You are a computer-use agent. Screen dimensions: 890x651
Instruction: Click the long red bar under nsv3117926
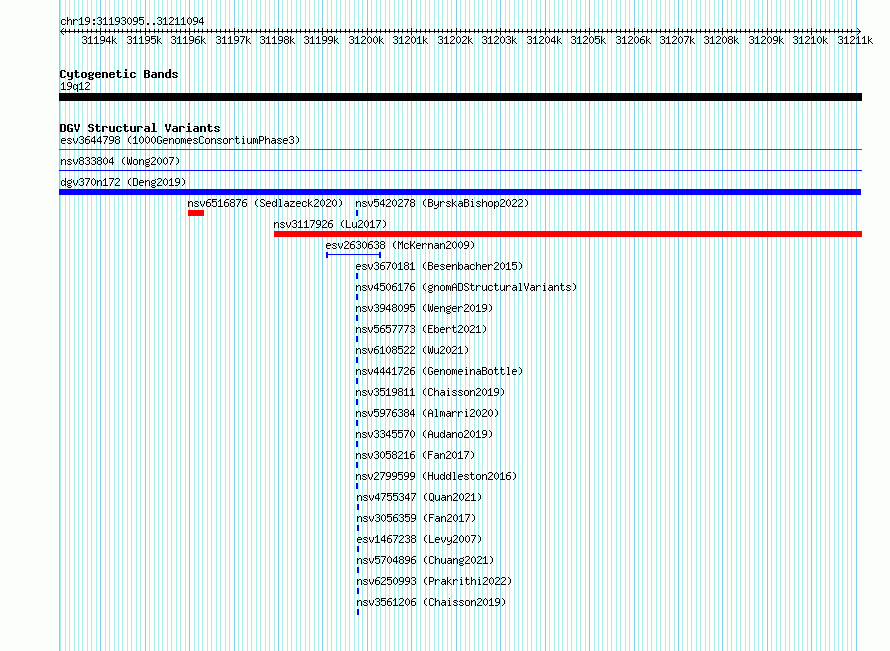[568, 234]
